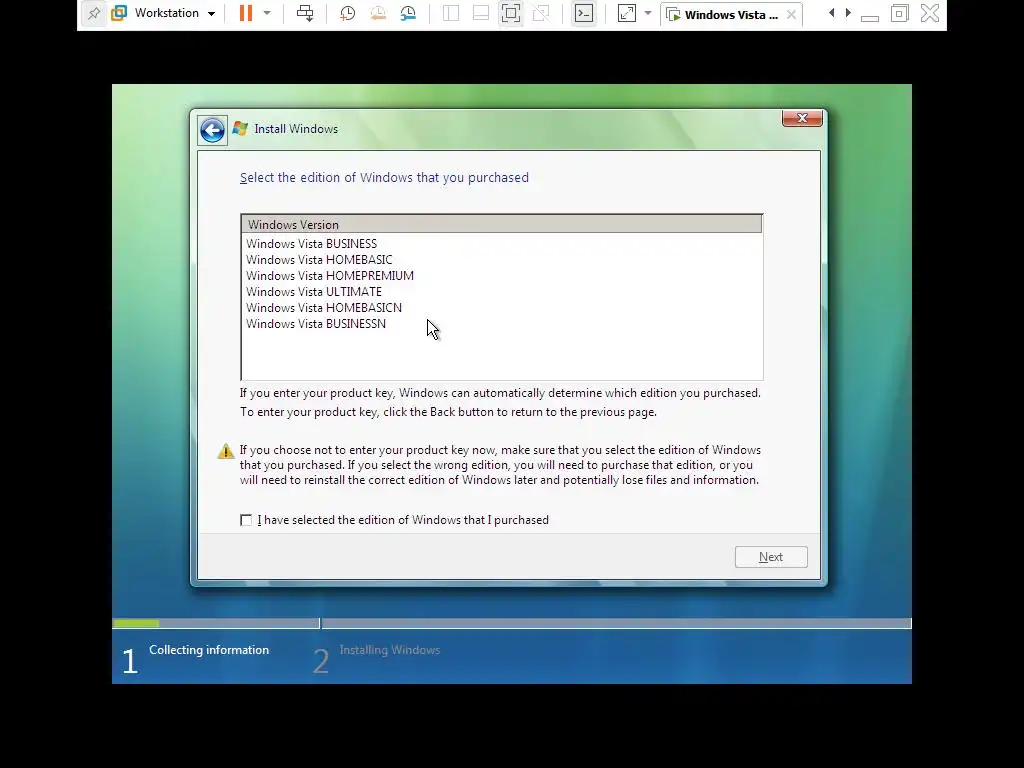Send Ctrl+Alt+Del to the virtual machine
This screenshot has height=768, width=1024.
[305, 13]
